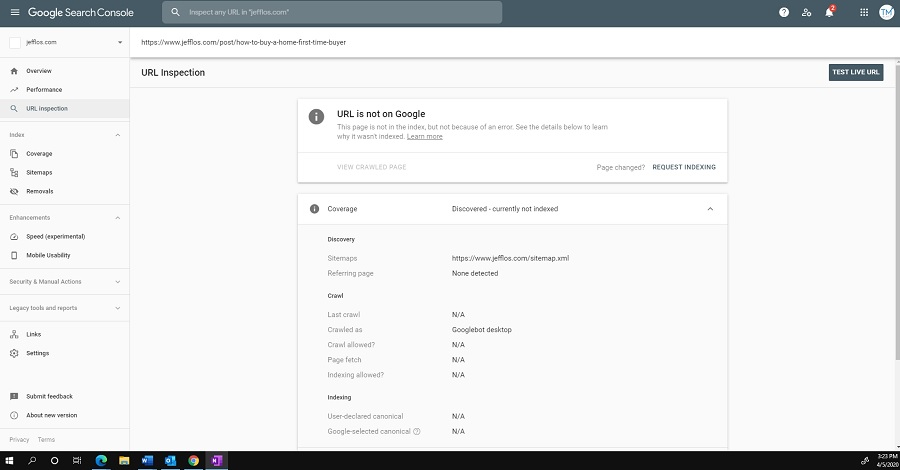Open Microsoft Edge from the taskbar
Image resolution: width=900 pixels, height=470 pixels.
point(101,460)
